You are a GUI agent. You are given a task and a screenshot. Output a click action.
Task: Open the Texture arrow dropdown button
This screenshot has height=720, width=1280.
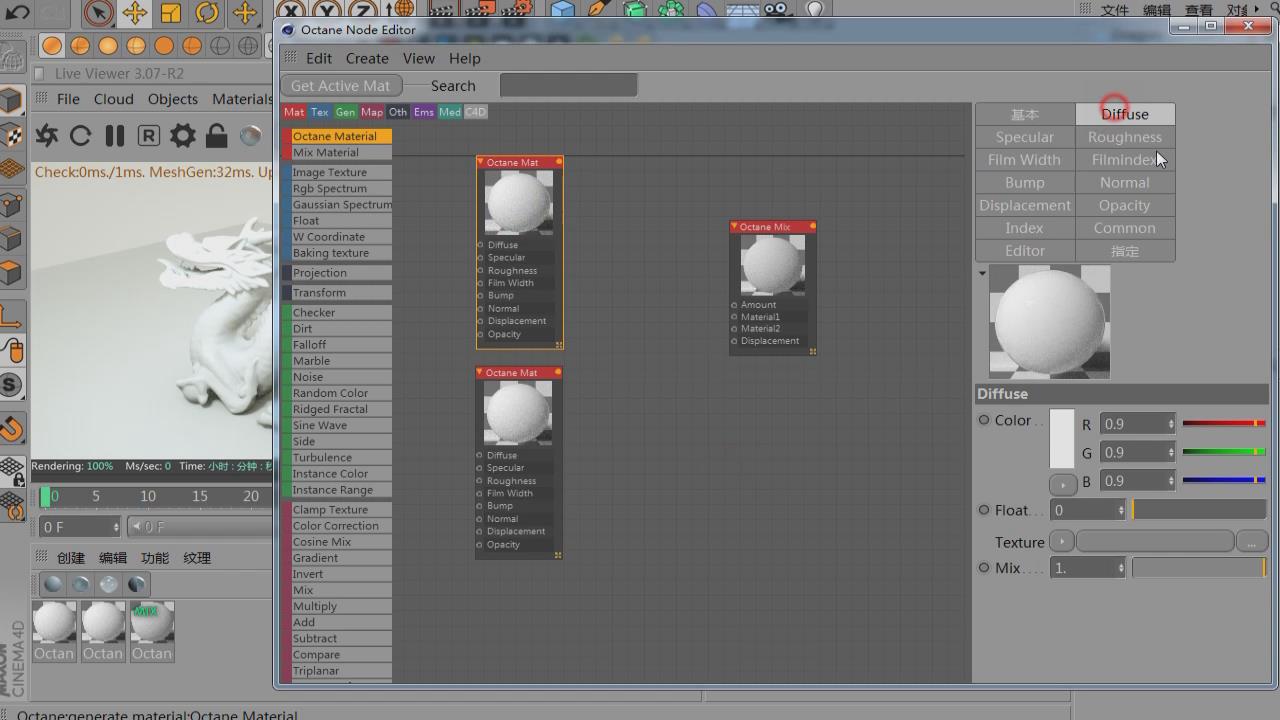1062,542
